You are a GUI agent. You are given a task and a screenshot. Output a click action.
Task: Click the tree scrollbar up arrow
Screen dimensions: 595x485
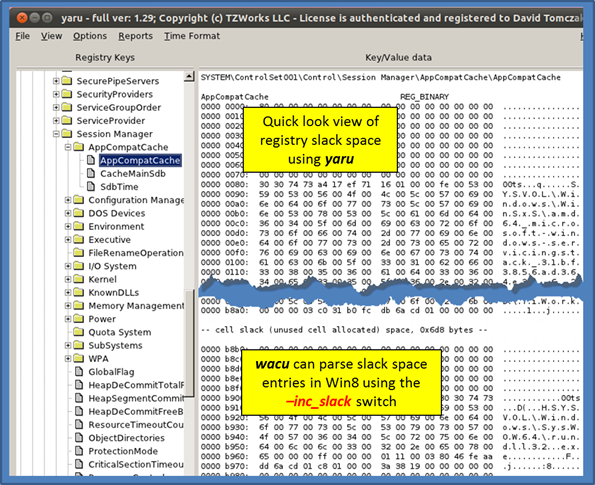click(189, 76)
